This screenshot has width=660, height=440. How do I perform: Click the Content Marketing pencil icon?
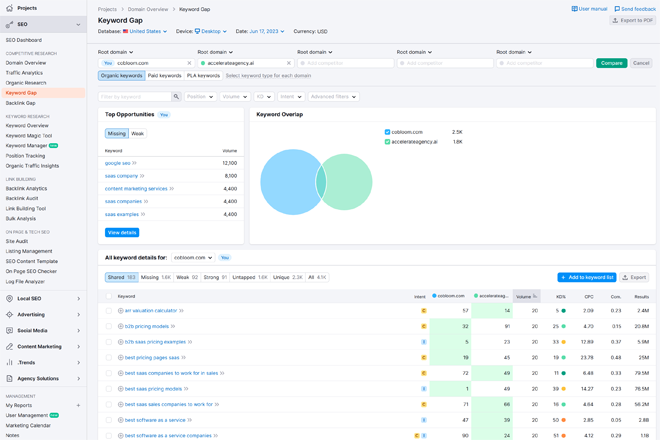point(9,347)
